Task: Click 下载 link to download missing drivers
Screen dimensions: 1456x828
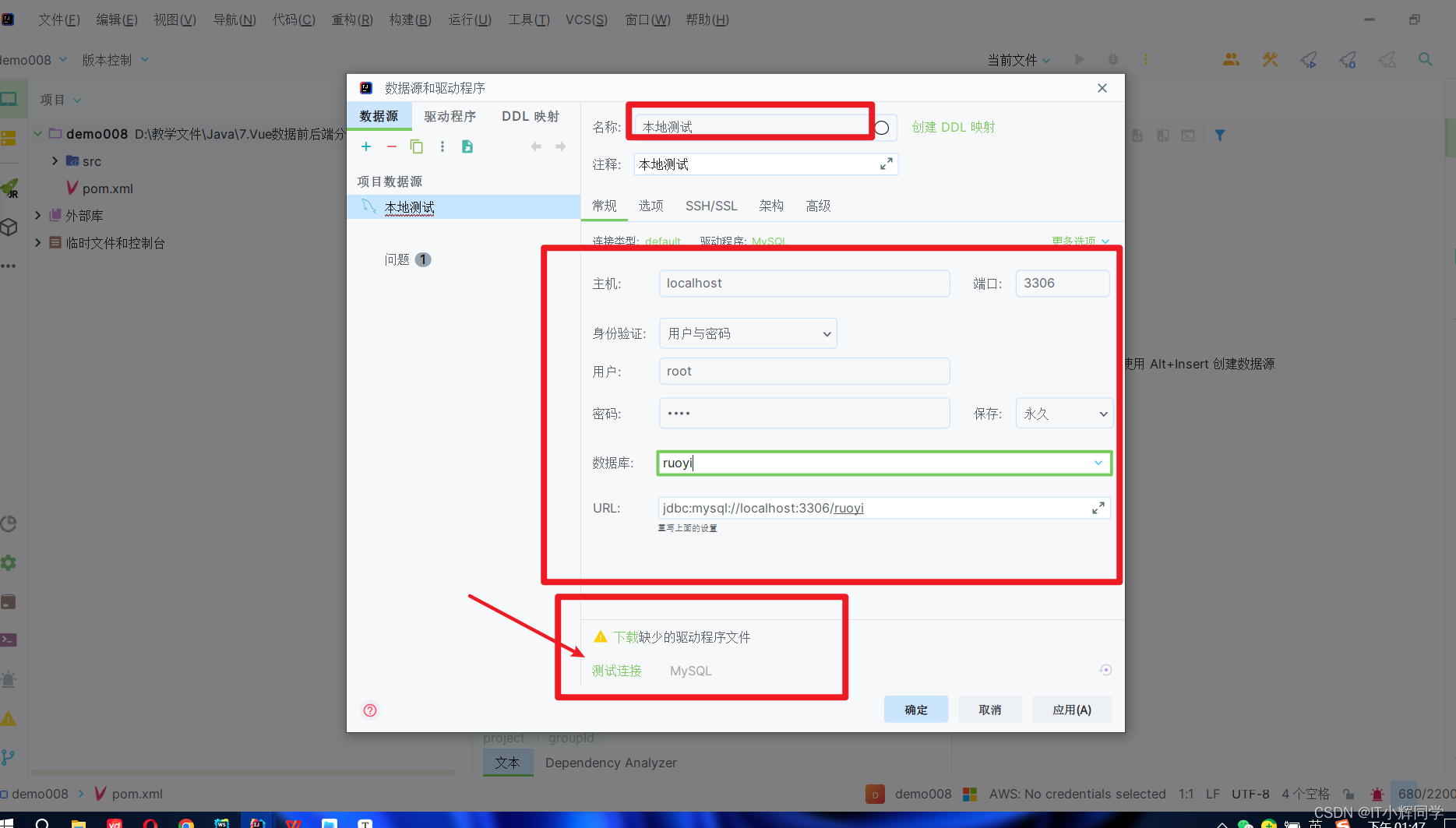Action: [626, 637]
